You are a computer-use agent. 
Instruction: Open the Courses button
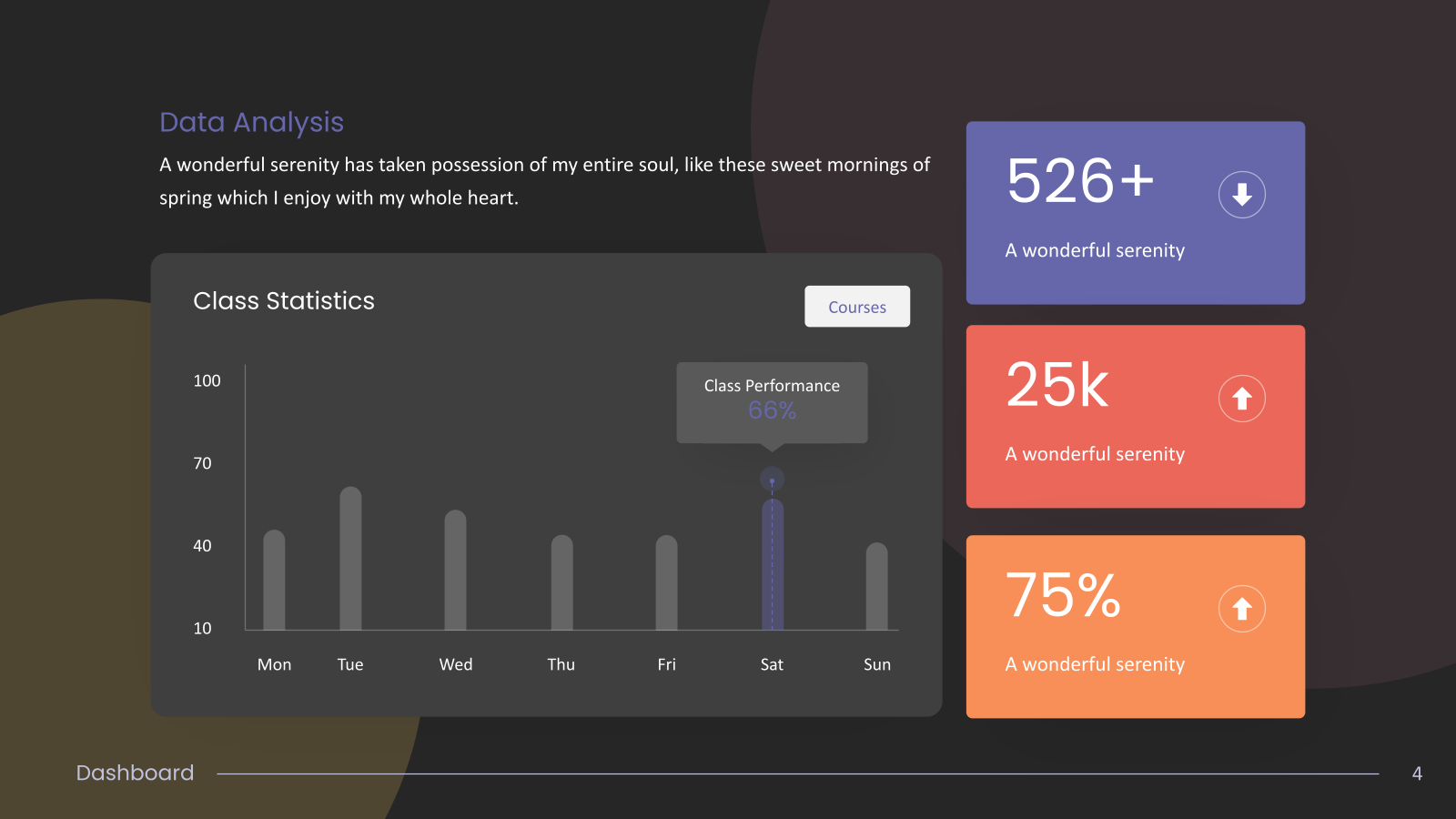(857, 307)
